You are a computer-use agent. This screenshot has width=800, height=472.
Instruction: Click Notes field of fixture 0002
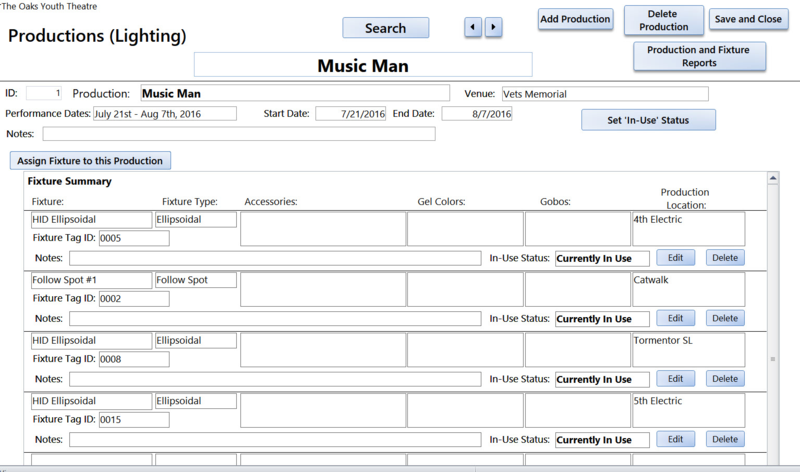pyautogui.click(x=275, y=318)
